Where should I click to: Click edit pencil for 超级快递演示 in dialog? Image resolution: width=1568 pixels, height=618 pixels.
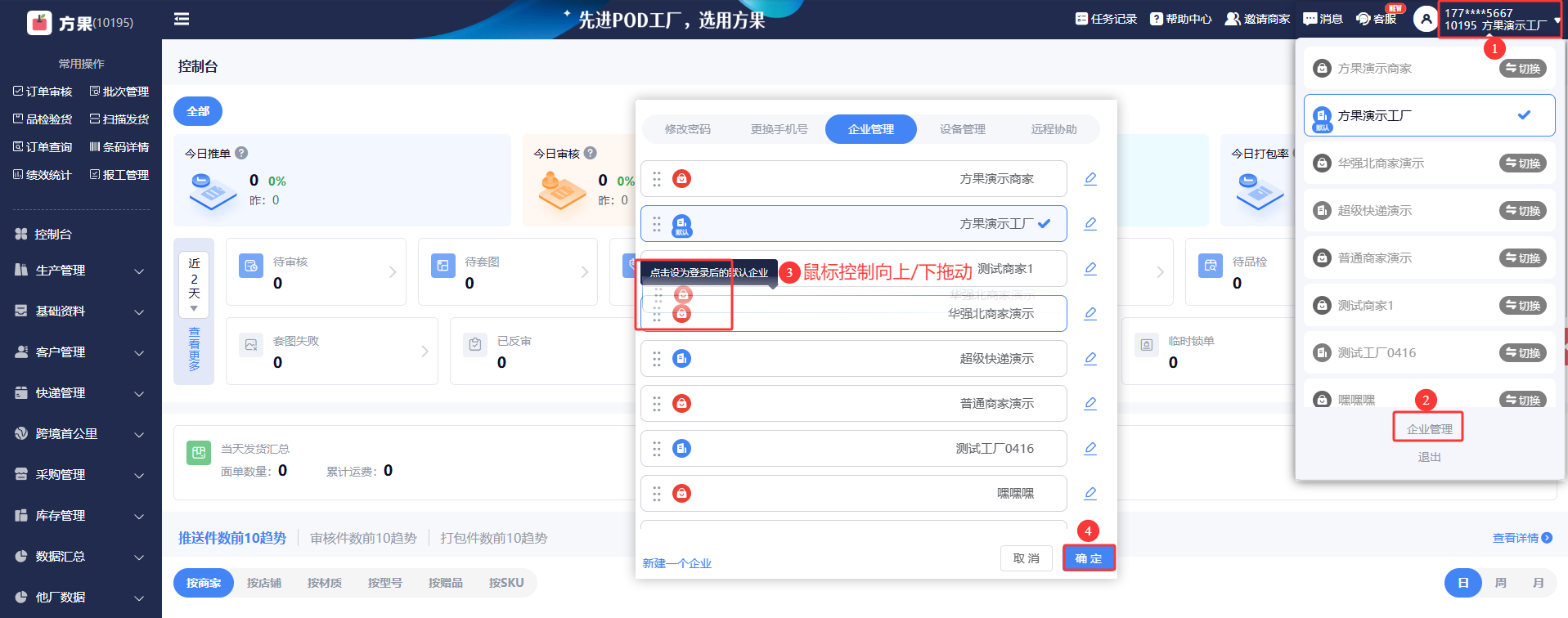1090,358
